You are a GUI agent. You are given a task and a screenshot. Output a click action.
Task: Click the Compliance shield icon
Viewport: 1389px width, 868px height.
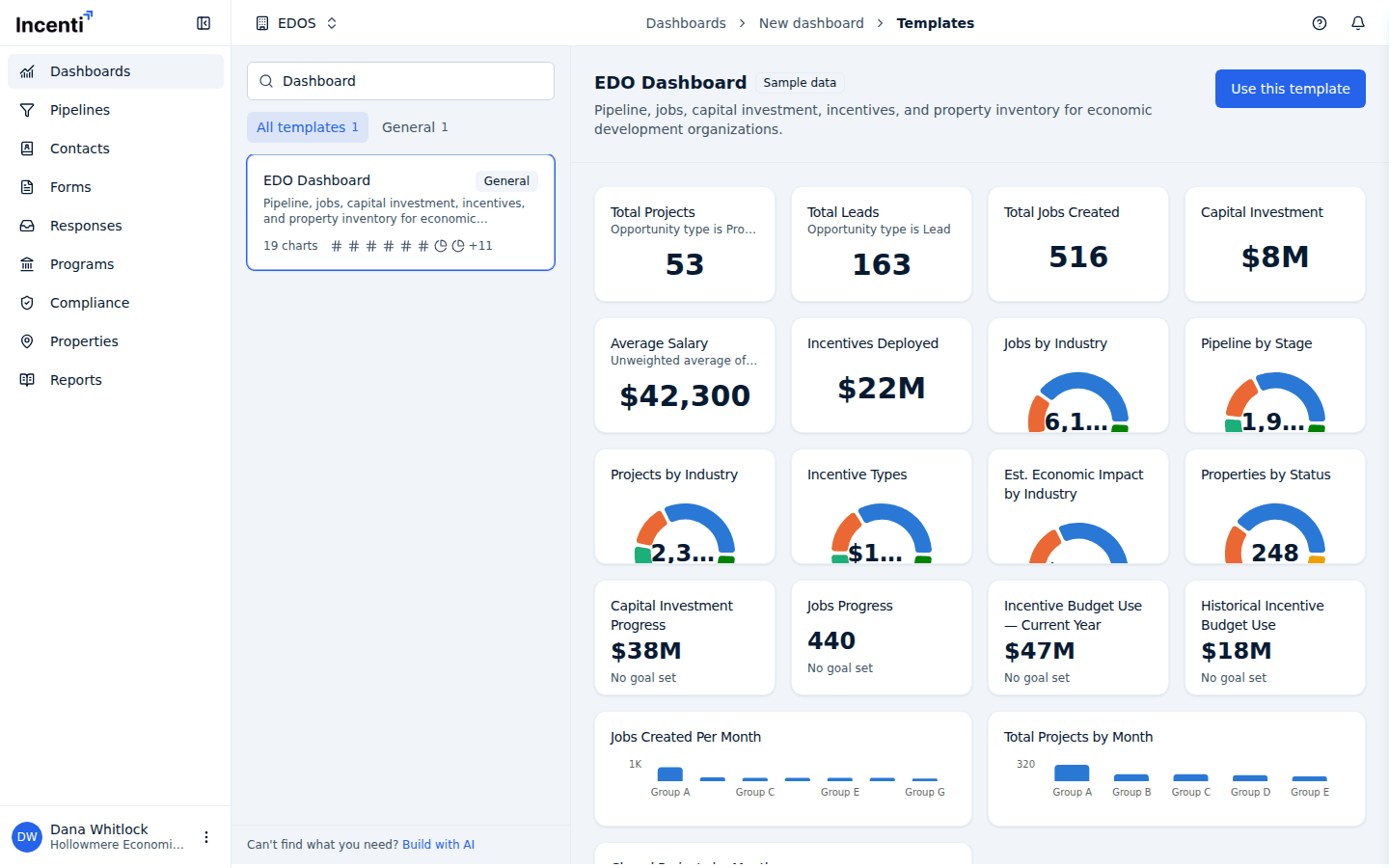click(x=27, y=303)
